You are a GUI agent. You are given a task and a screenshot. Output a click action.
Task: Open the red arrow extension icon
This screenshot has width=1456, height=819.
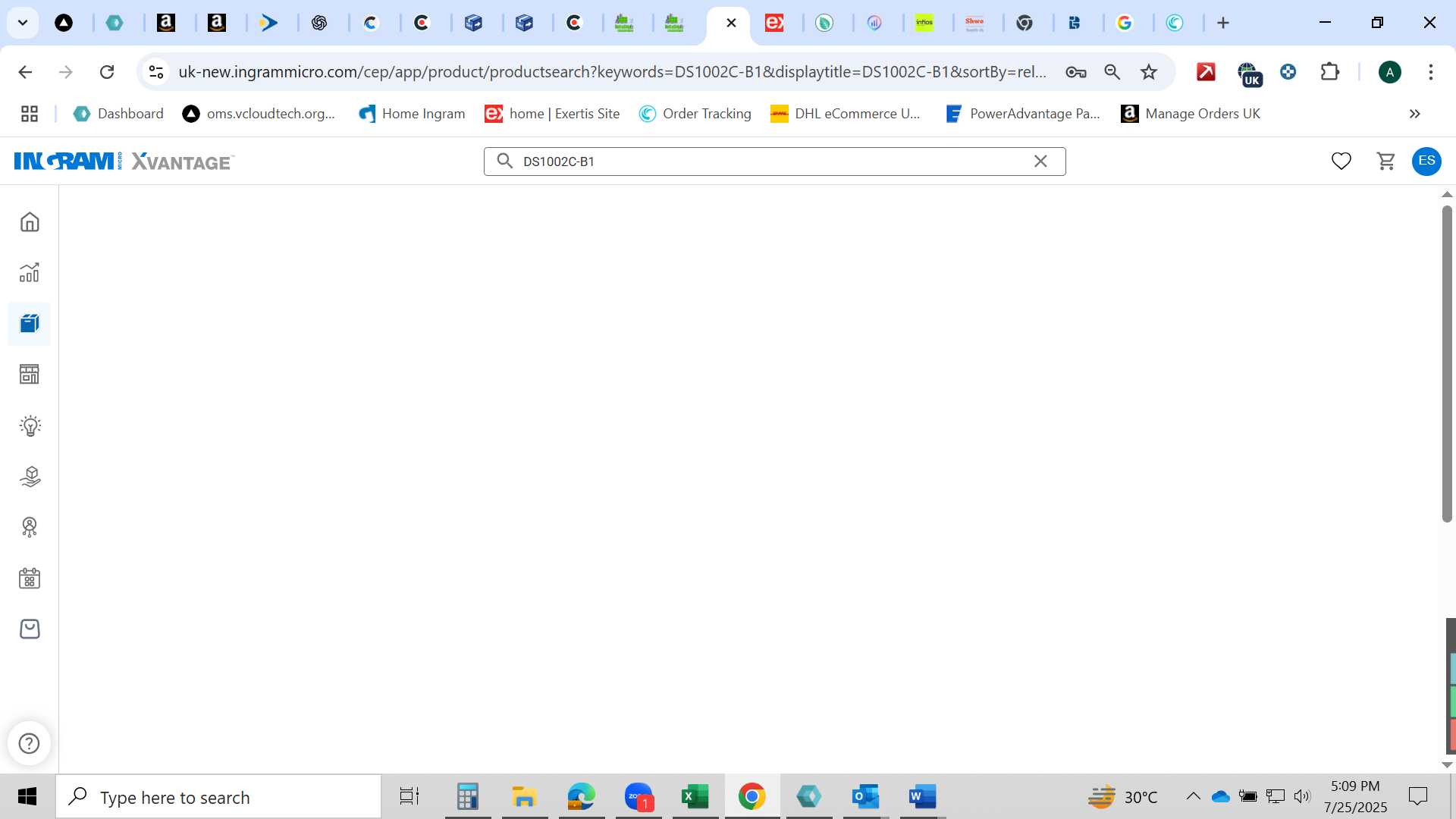[1206, 72]
